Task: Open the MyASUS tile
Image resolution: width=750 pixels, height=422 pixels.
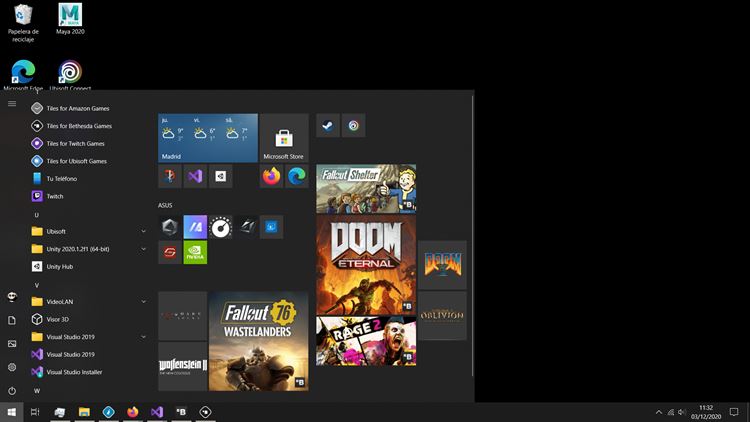Action: tap(195, 227)
